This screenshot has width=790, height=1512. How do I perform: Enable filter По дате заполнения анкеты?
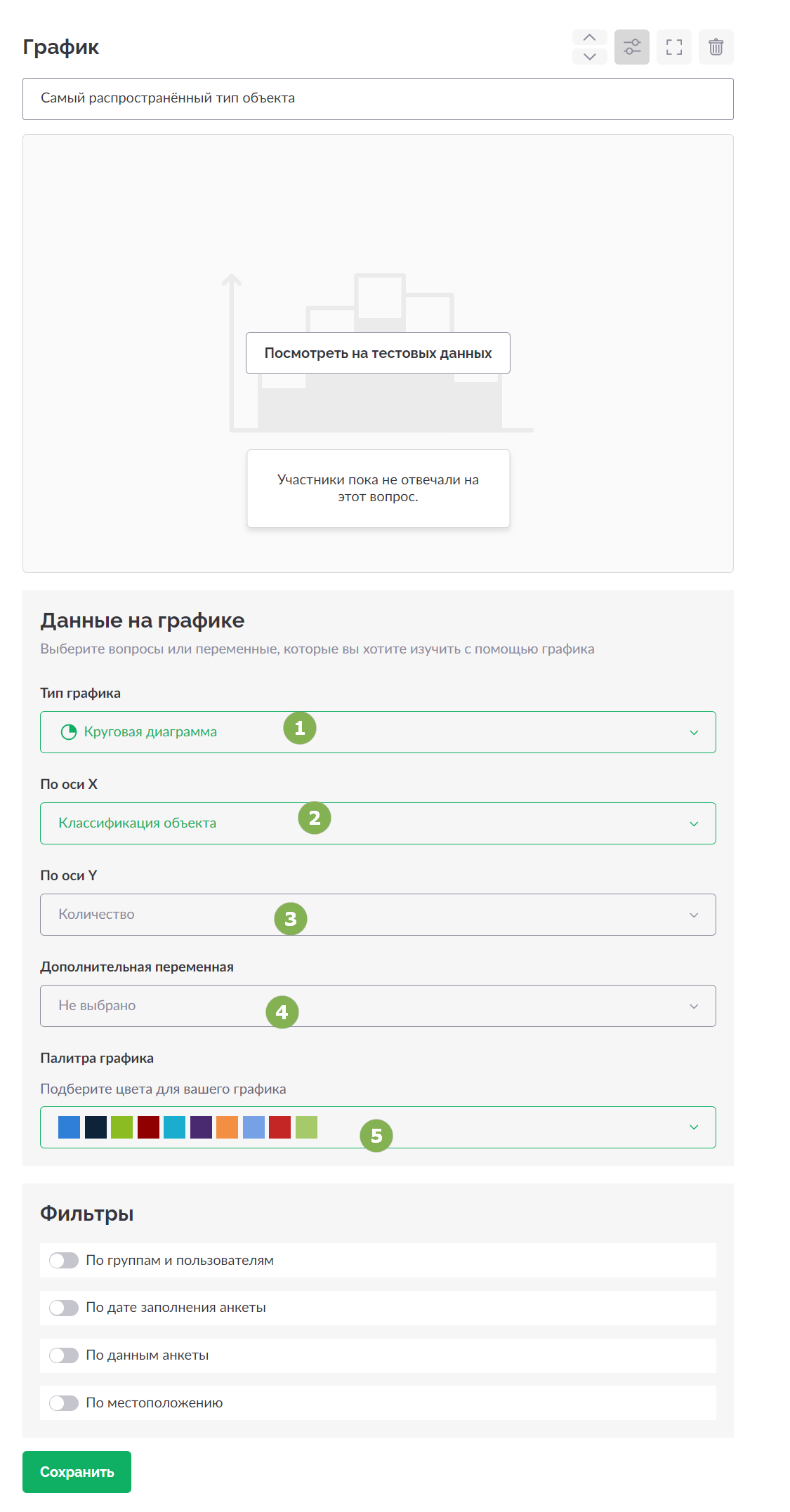[x=64, y=1308]
